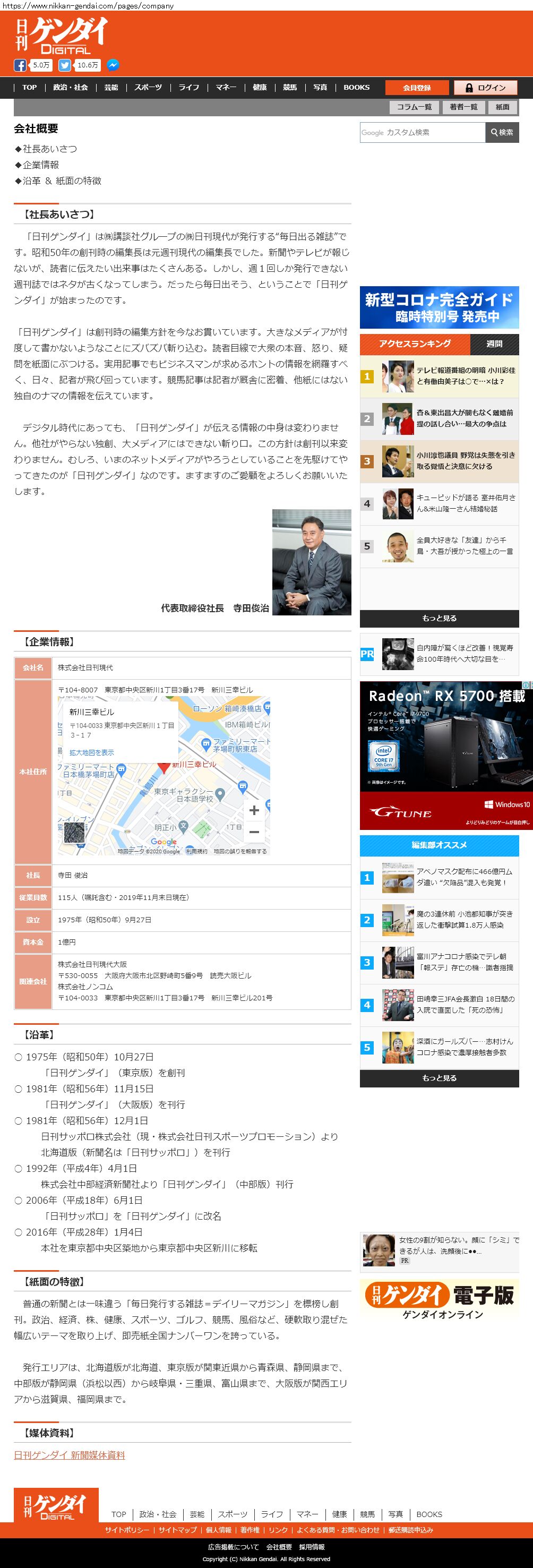This screenshot has width=533, height=1568.
Task: Select the アクセスランキング tab
Action: [415, 344]
